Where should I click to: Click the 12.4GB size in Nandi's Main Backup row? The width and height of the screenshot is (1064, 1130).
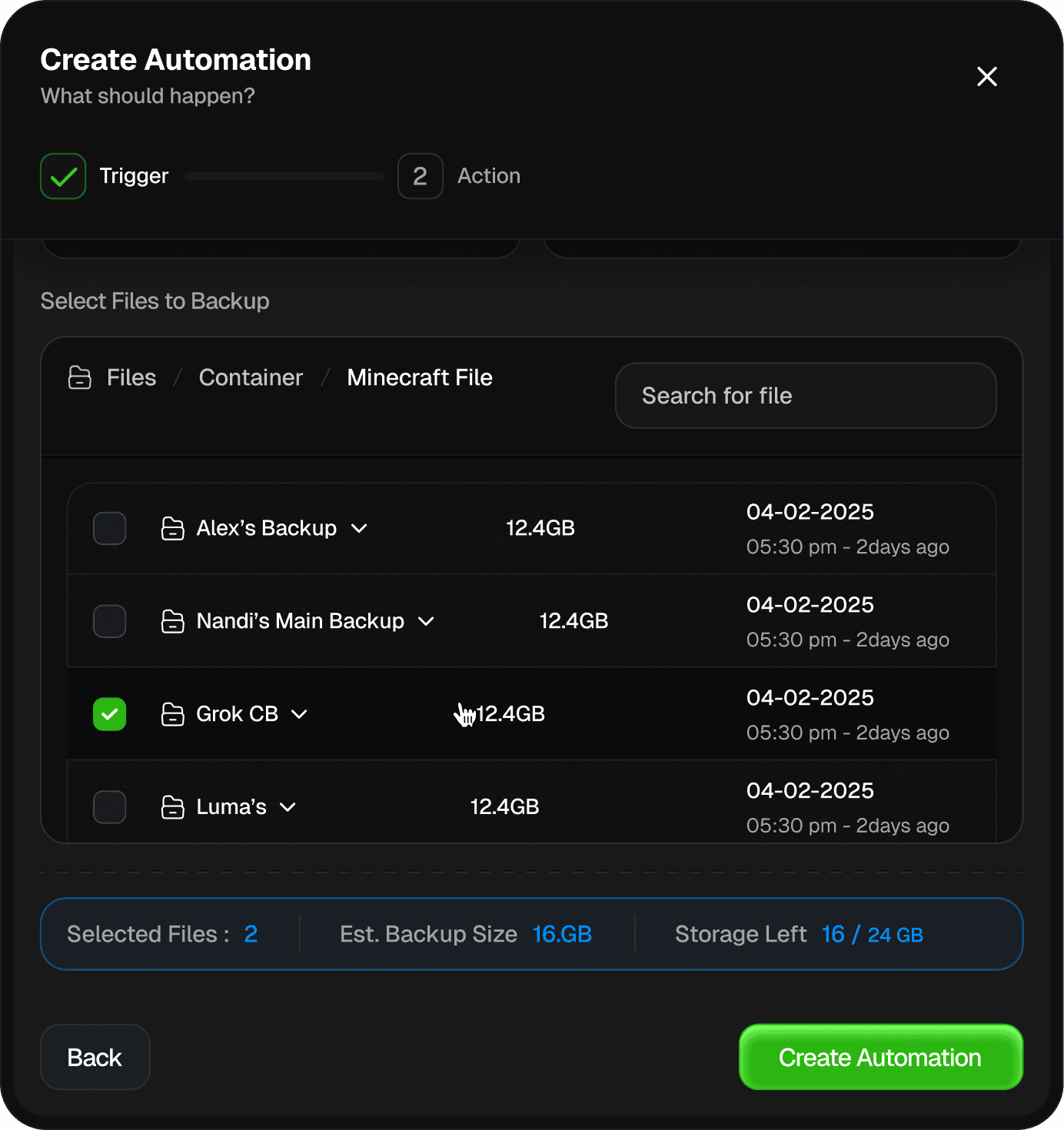click(574, 621)
